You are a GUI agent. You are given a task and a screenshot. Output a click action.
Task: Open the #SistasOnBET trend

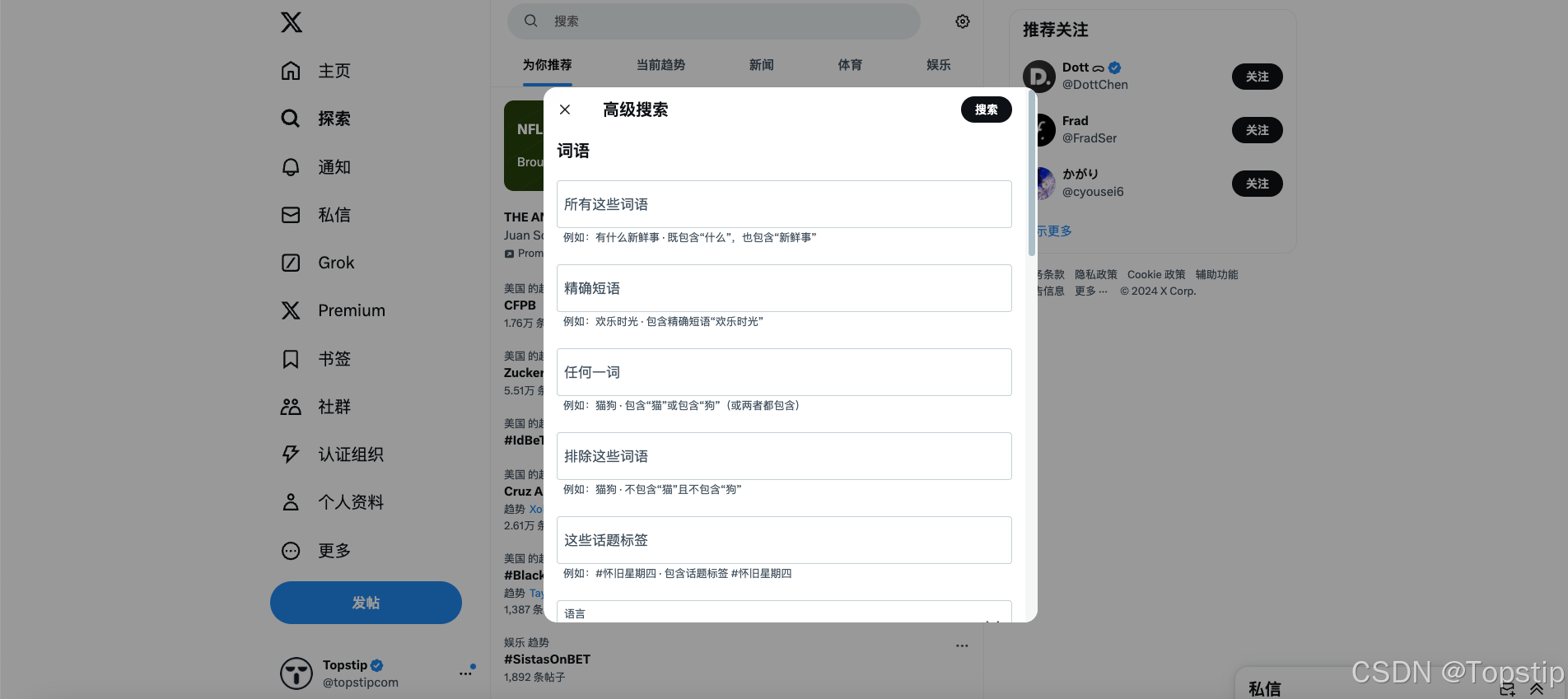pos(547,659)
